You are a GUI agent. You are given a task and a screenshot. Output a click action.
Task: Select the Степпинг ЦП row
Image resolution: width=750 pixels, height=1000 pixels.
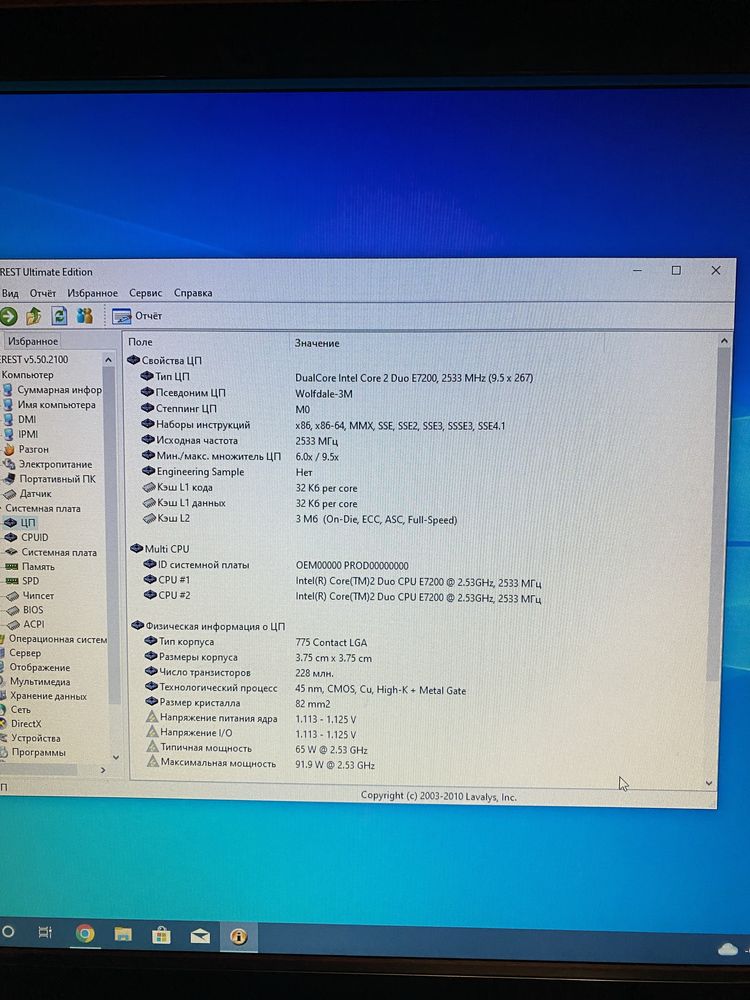pyautogui.click(x=225, y=409)
